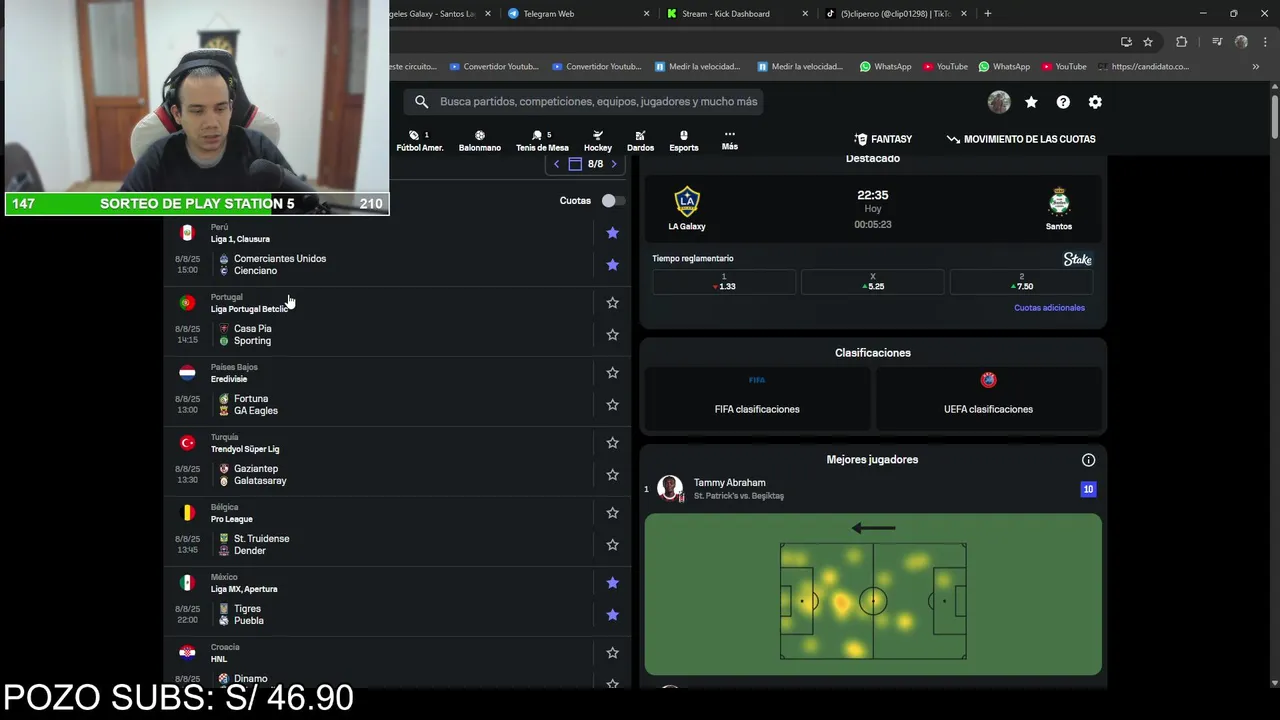Open a new browser tab
Screen dimensions: 1280x720
coord(987,14)
